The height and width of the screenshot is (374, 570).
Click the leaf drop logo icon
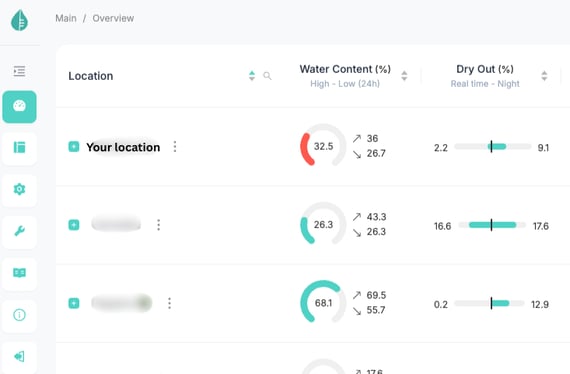tap(19, 20)
